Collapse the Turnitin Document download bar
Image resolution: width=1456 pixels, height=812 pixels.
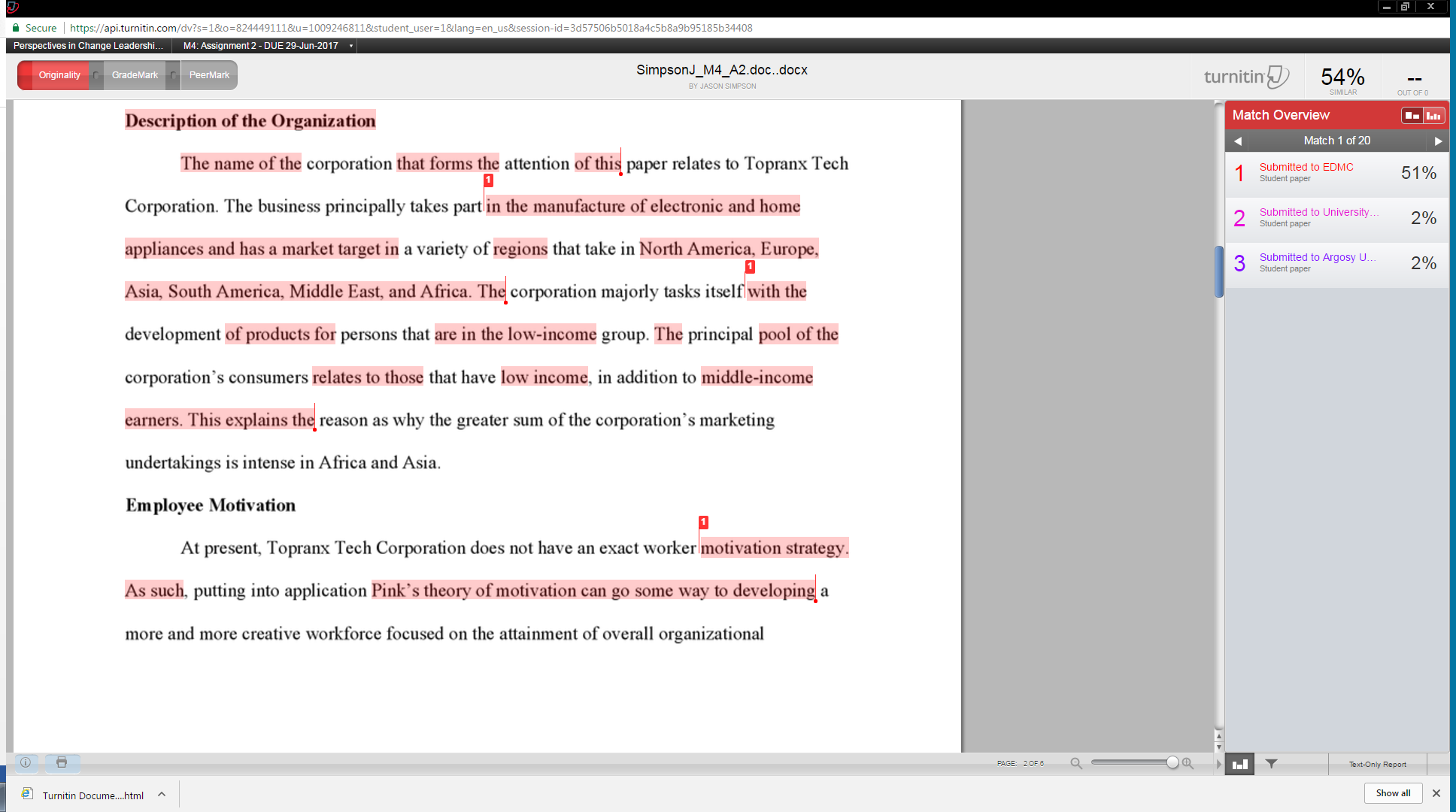click(x=161, y=793)
